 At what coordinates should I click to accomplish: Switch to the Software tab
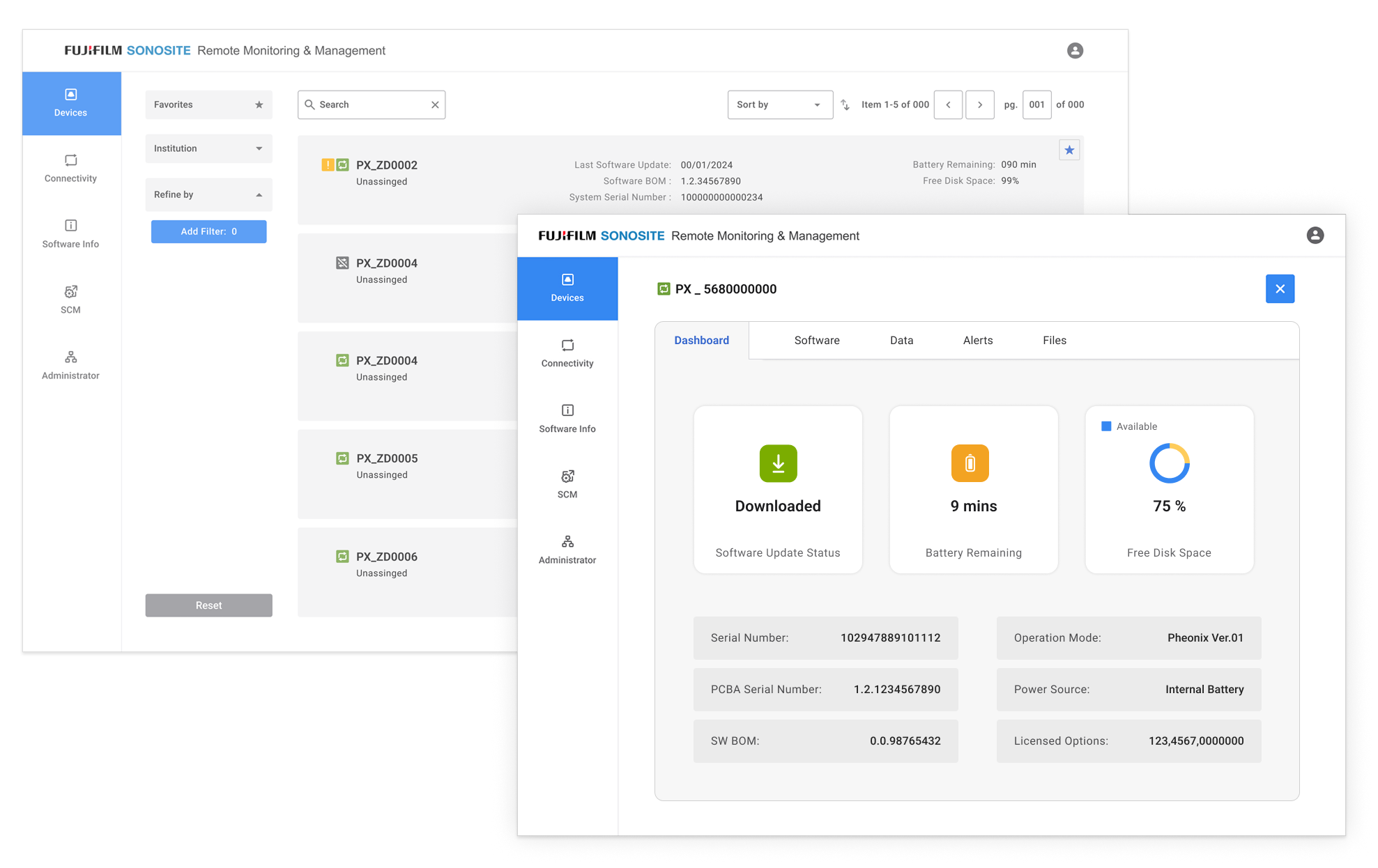click(x=817, y=340)
